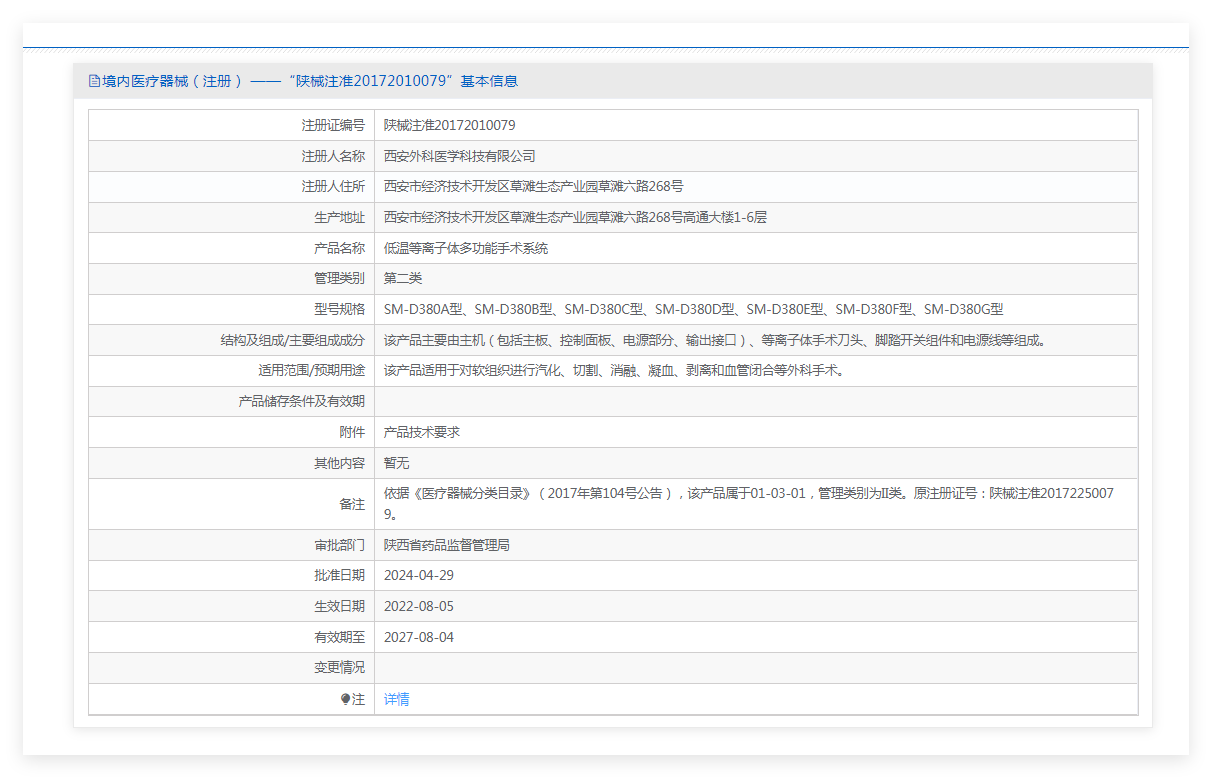Click the lightbulb icon next to 注
Screen dimensions: 1212x778
point(345,700)
